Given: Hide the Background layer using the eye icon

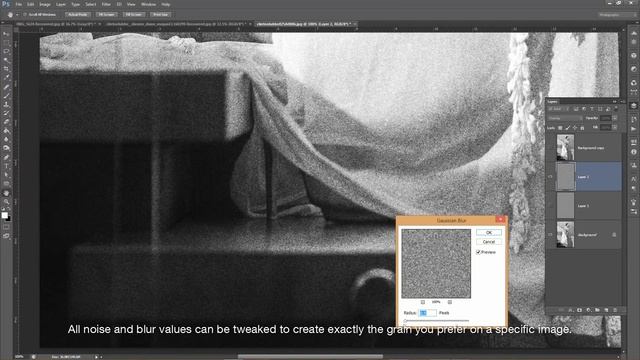Looking at the screenshot, I should tap(550, 235).
